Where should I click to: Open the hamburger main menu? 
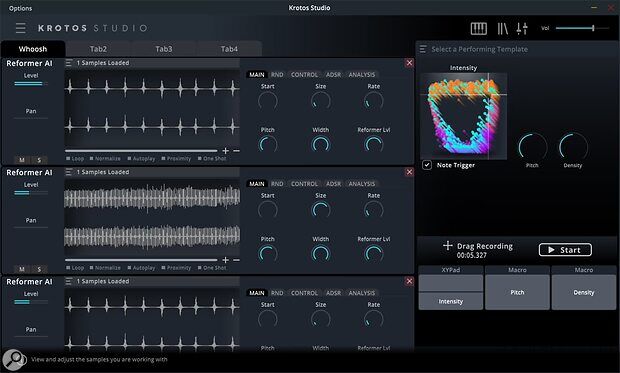tap(21, 28)
